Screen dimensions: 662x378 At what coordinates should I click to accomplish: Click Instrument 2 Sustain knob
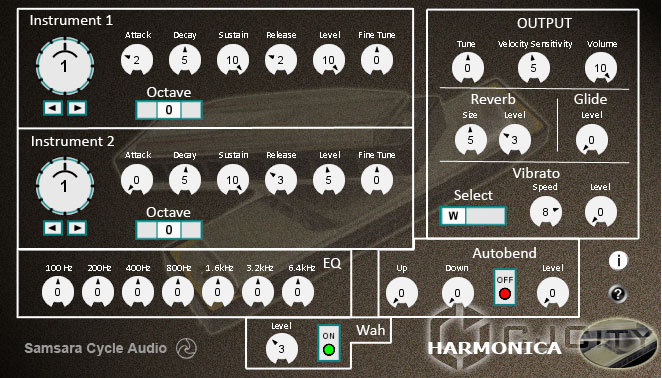[233, 179]
